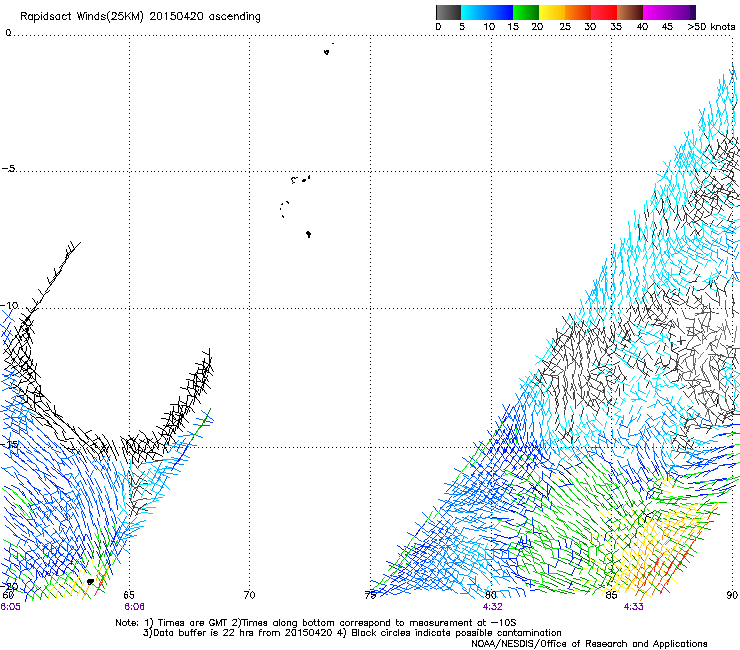Click the longitude label '75'
740x650 pixels.
pos(370,595)
